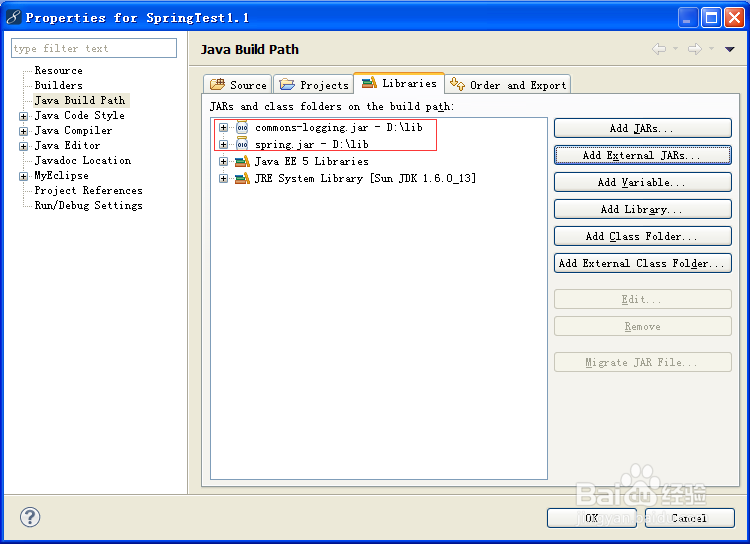Expand the Java EE 5 Libraries node

(223, 161)
